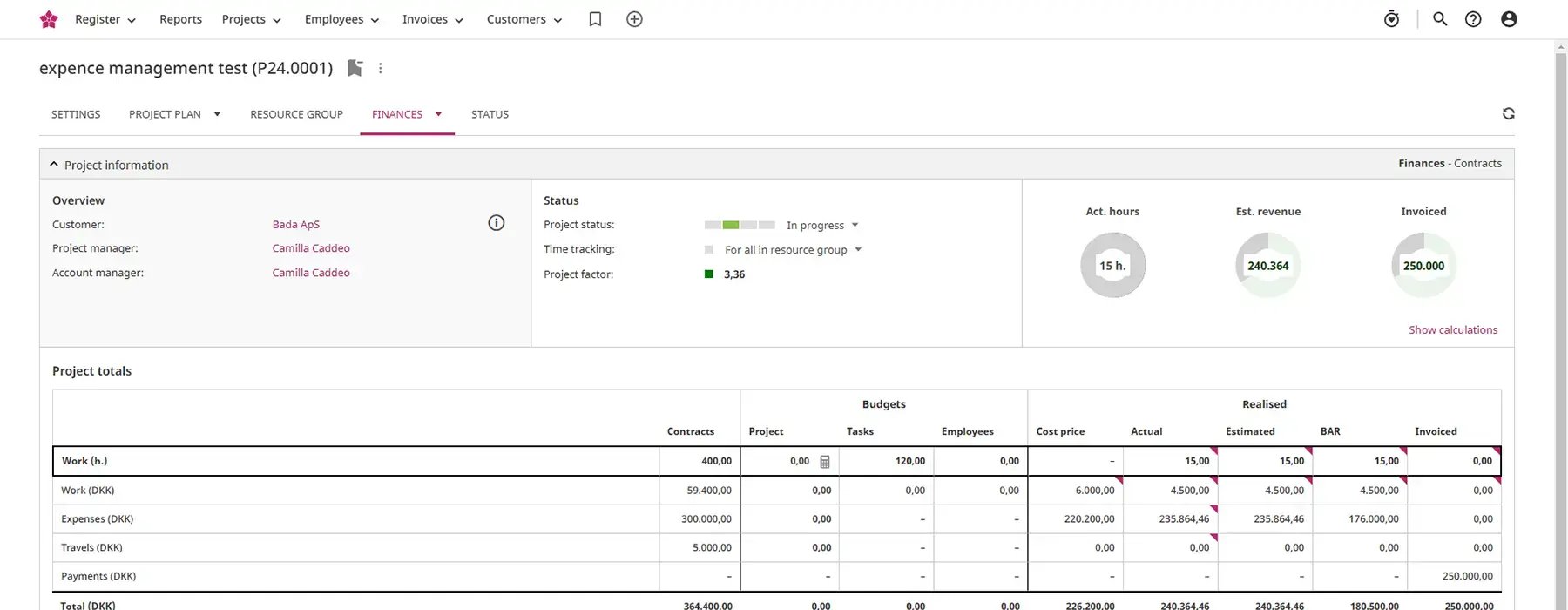Image resolution: width=1568 pixels, height=610 pixels.
Task: Click Expenses contract value 300.000,00
Action: tap(706, 519)
